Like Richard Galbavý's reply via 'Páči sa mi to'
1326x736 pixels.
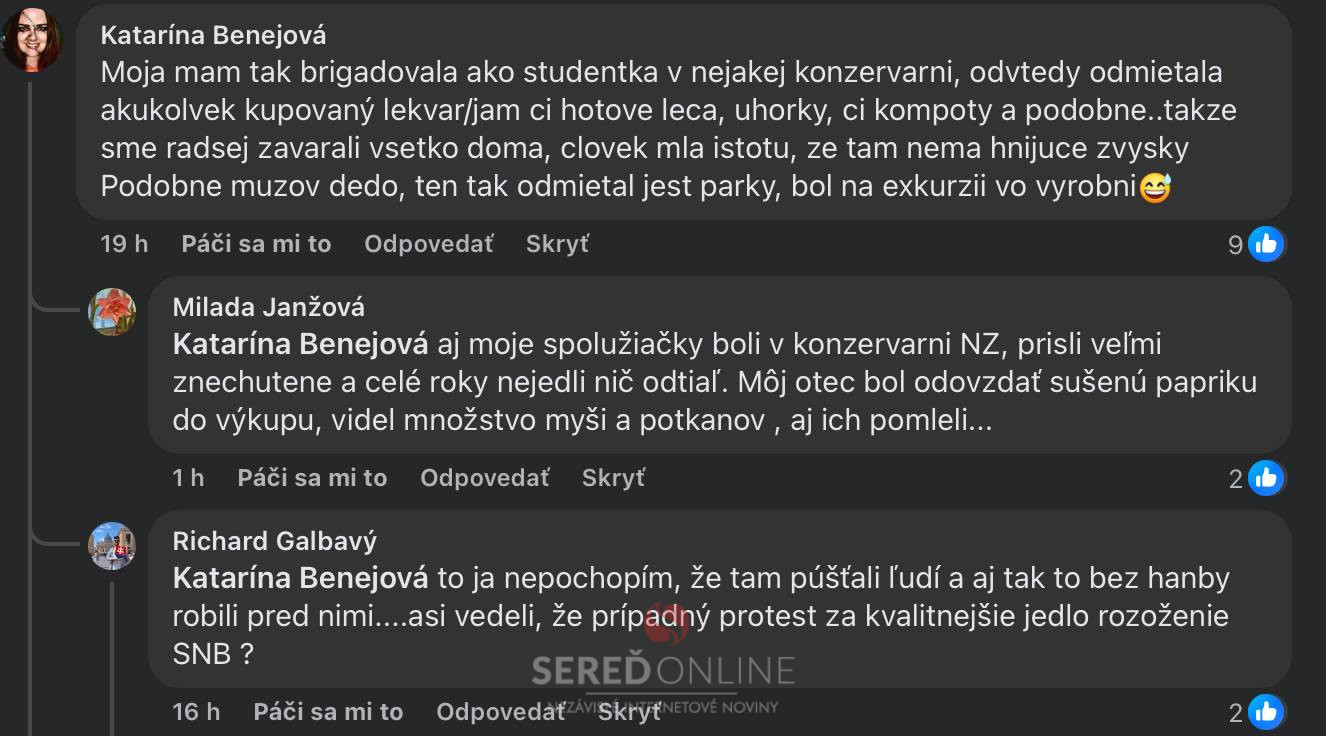point(328,712)
